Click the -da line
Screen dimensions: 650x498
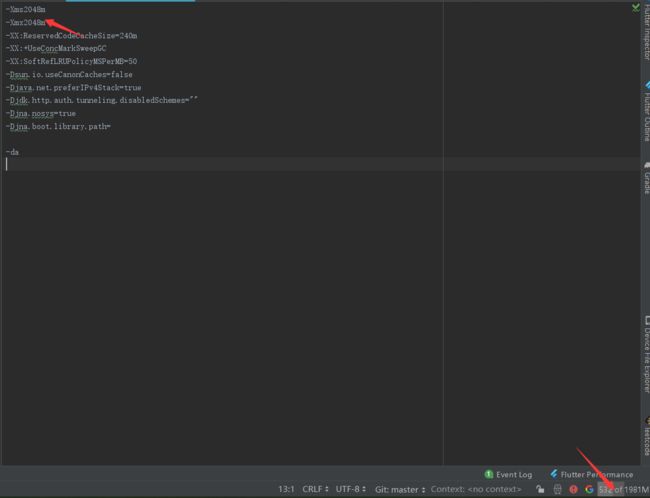(x=12, y=152)
